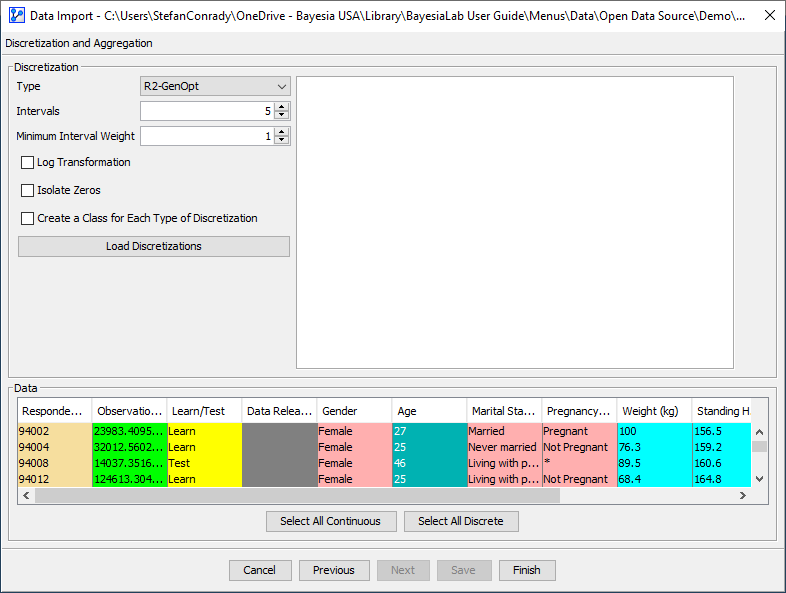The image size is (786, 593).
Task: Toggle the Isolate Zeros checkbox
Action: (x=28, y=190)
